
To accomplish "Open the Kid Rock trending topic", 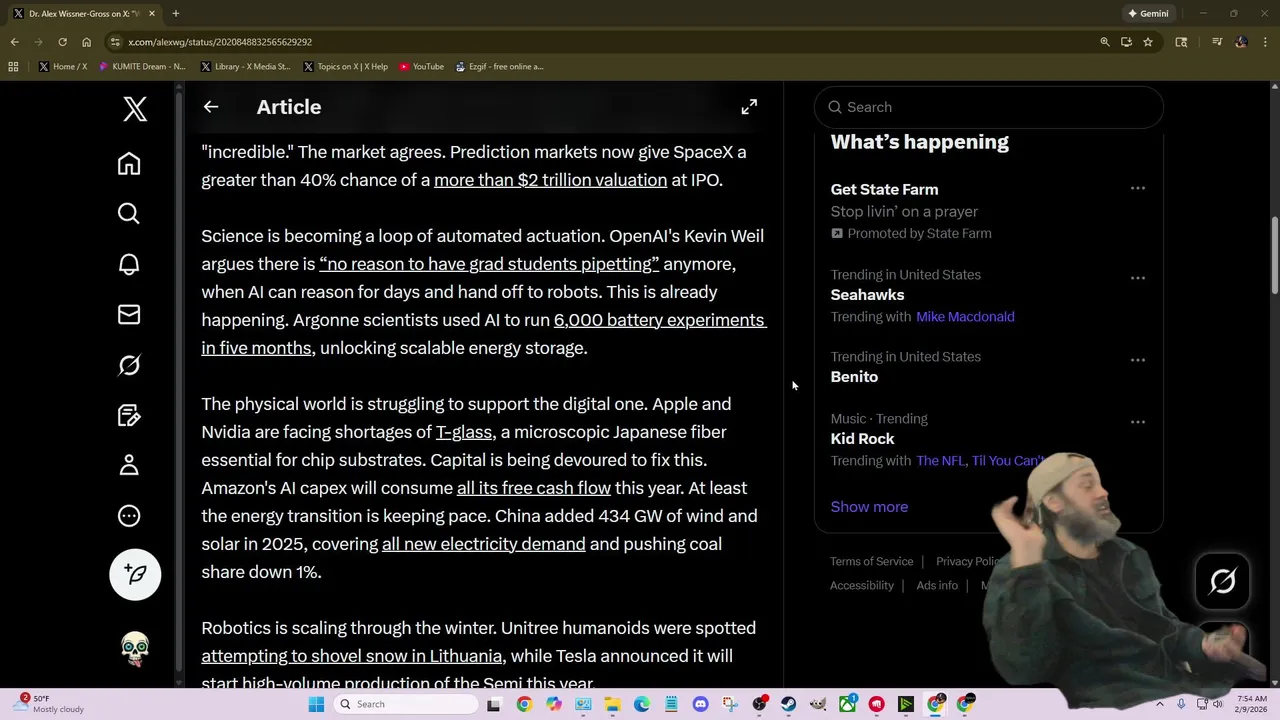I will coord(862,439).
